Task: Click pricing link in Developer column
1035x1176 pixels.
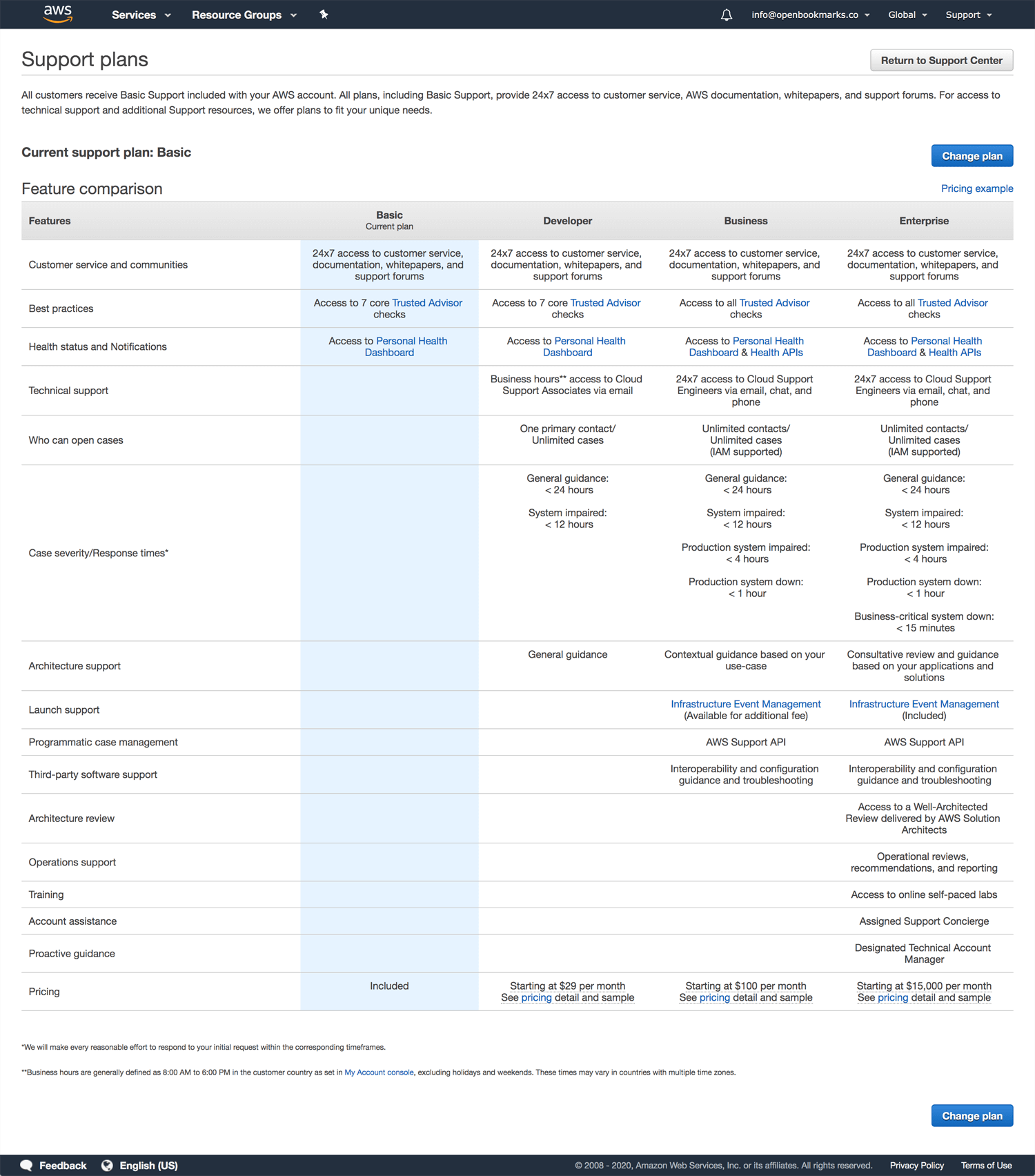Action: [x=536, y=997]
